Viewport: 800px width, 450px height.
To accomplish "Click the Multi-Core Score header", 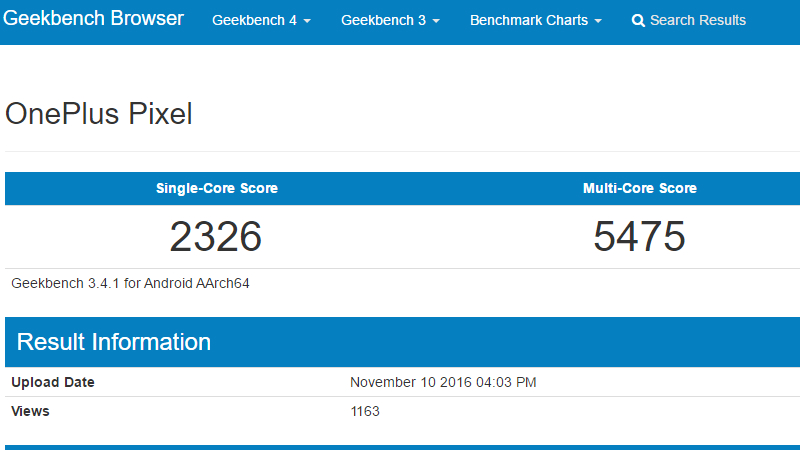I will coord(640,188).
